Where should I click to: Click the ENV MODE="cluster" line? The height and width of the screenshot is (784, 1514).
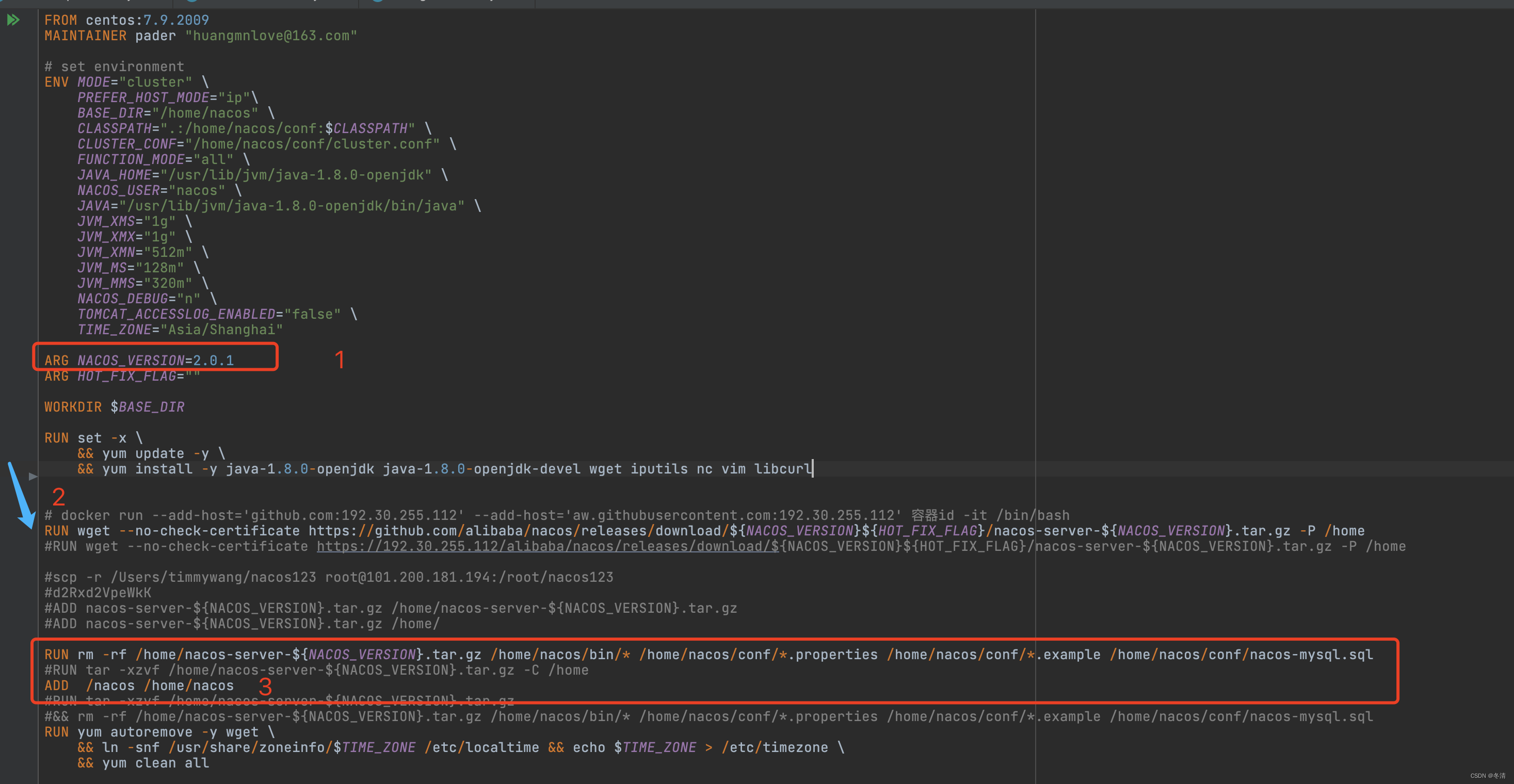(126, 82)
